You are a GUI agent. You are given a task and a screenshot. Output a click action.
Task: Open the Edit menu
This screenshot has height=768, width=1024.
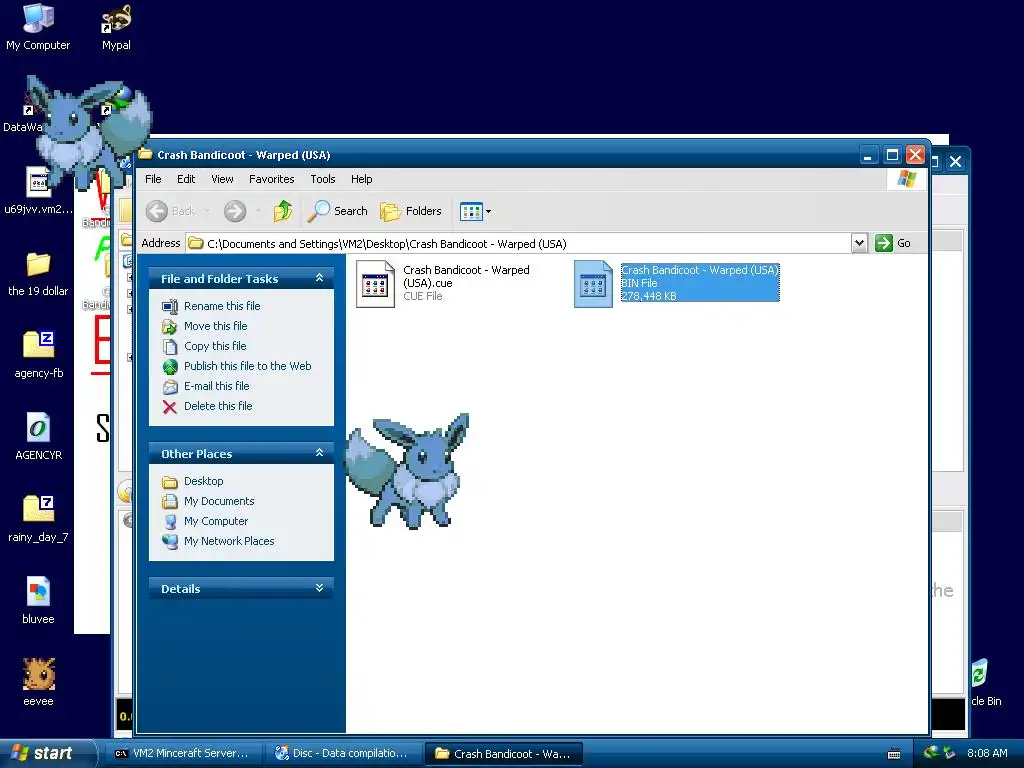186,179
